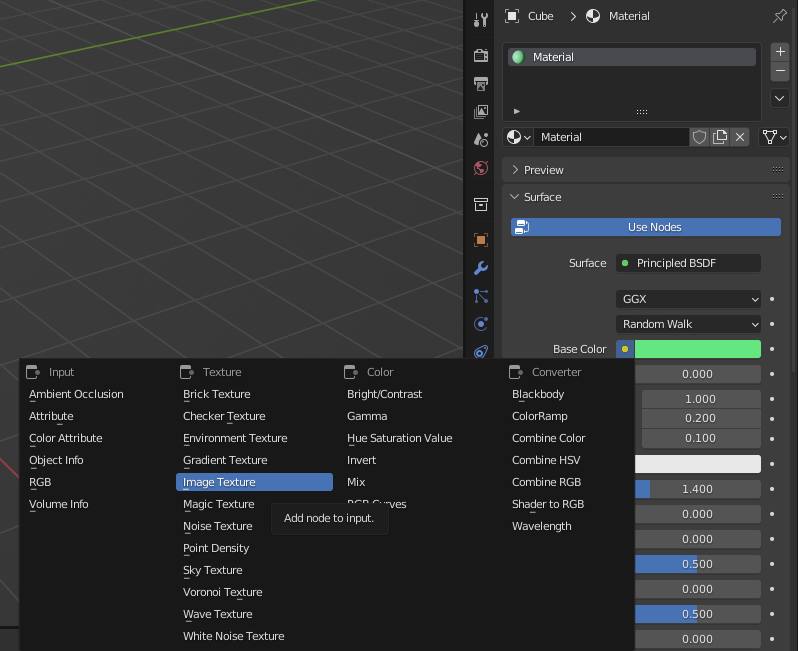
Task: Choose Wave Texture entry
Action: (217, 614)
